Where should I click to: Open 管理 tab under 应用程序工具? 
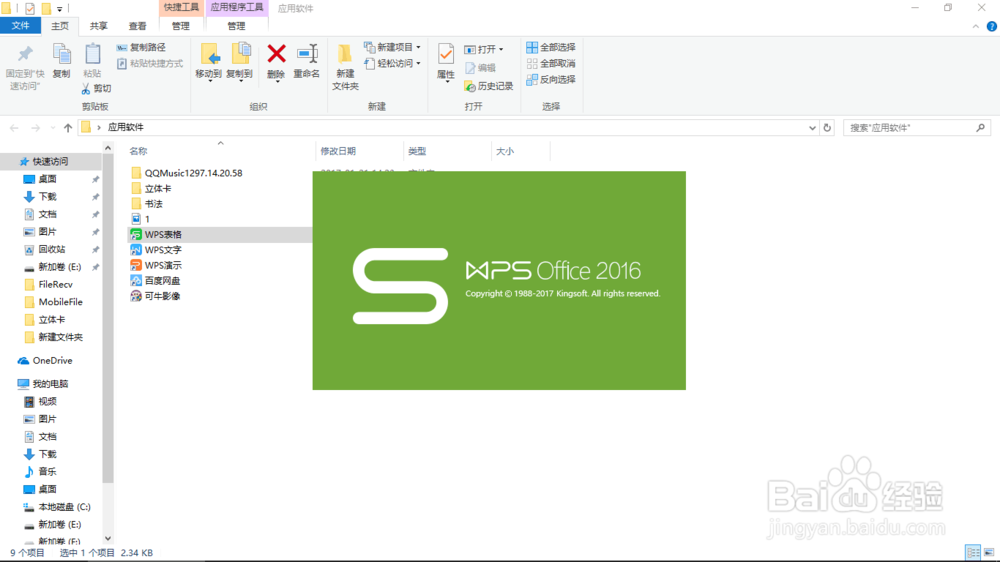[x=236, y=26]
